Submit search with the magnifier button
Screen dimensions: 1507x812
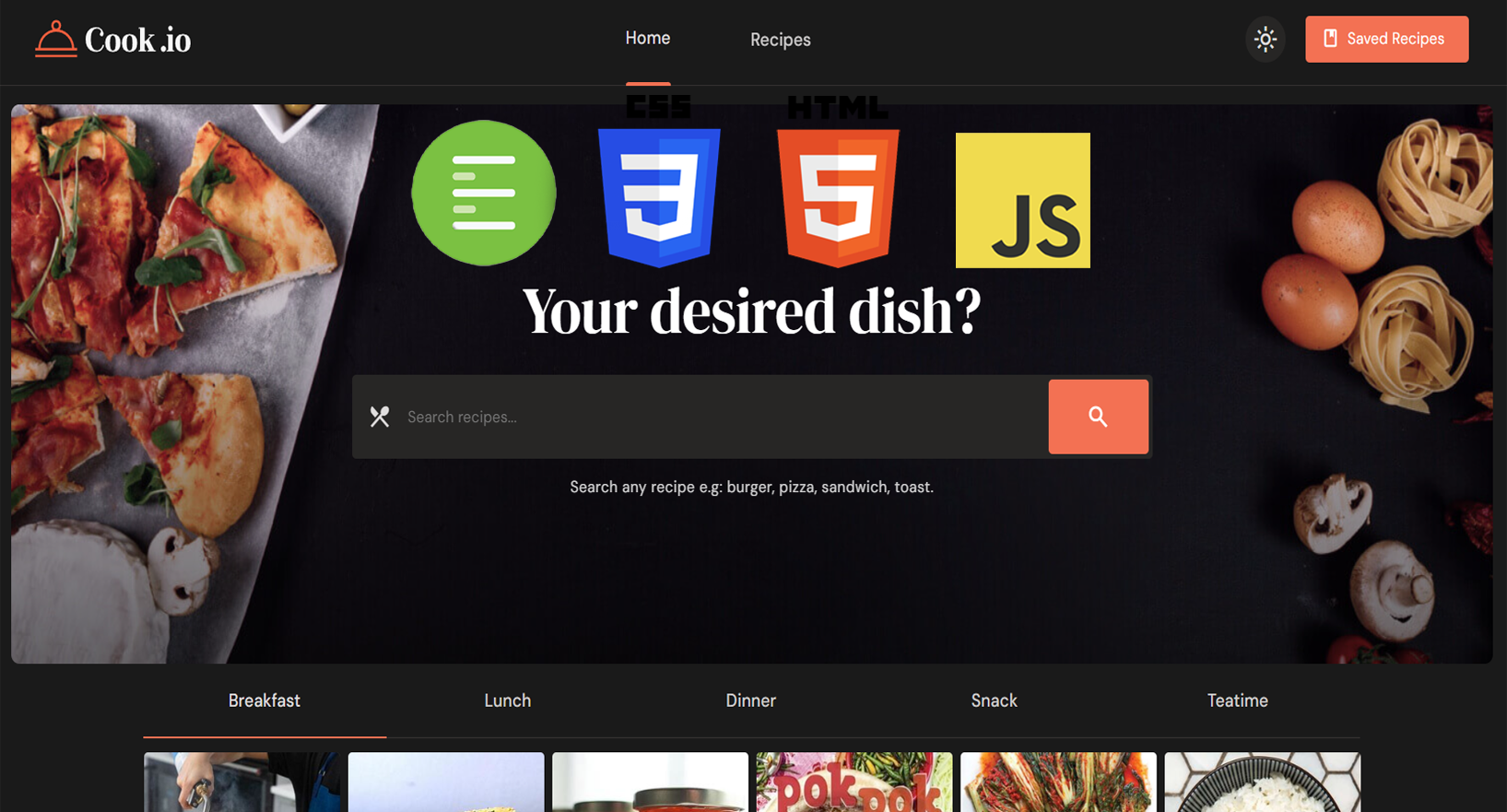[x=1099, y=417]
